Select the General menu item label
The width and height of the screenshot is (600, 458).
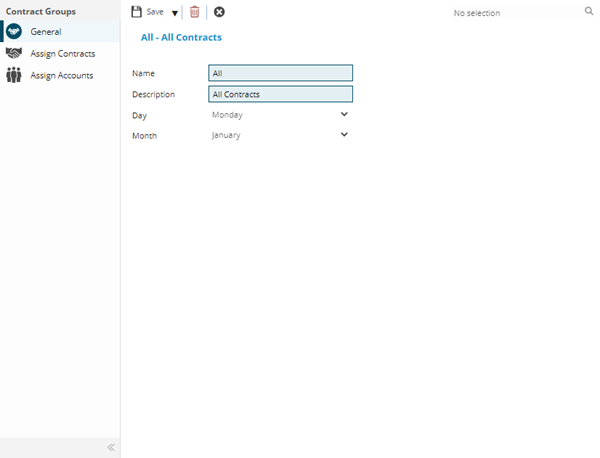pos(46,32)
